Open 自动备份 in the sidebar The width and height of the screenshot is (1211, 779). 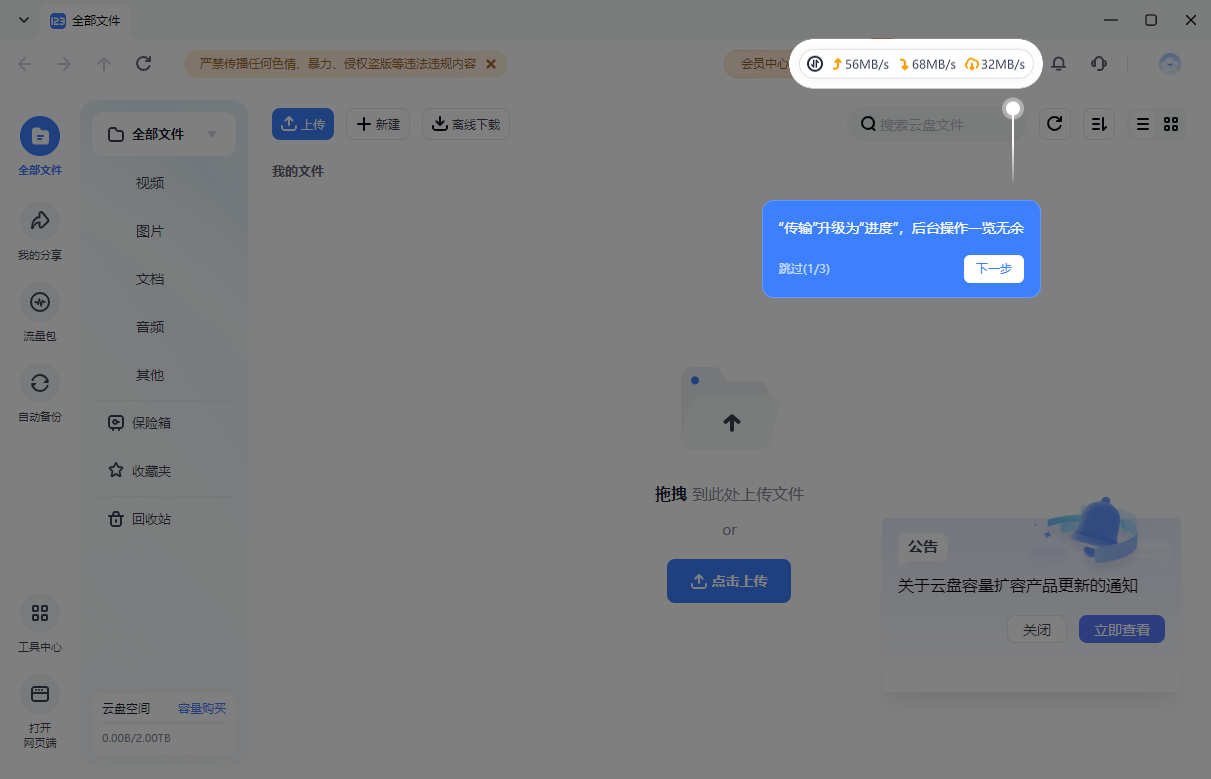(x=40, y=383)
